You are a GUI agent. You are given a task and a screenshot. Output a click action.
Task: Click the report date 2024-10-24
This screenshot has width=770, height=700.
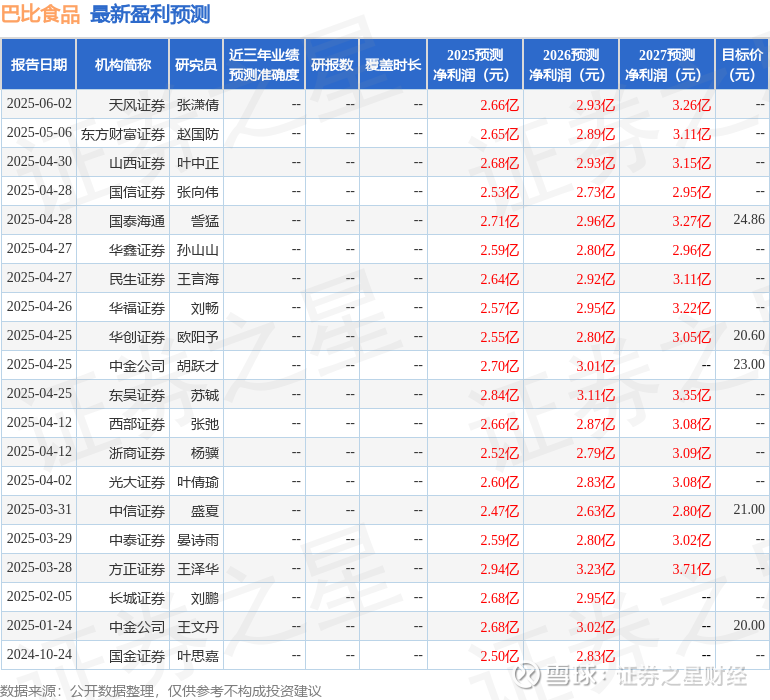[x=39, y=654]
